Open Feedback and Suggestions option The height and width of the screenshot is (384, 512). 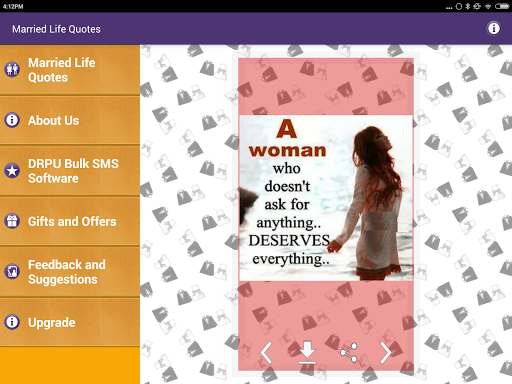tap(70, 272)
